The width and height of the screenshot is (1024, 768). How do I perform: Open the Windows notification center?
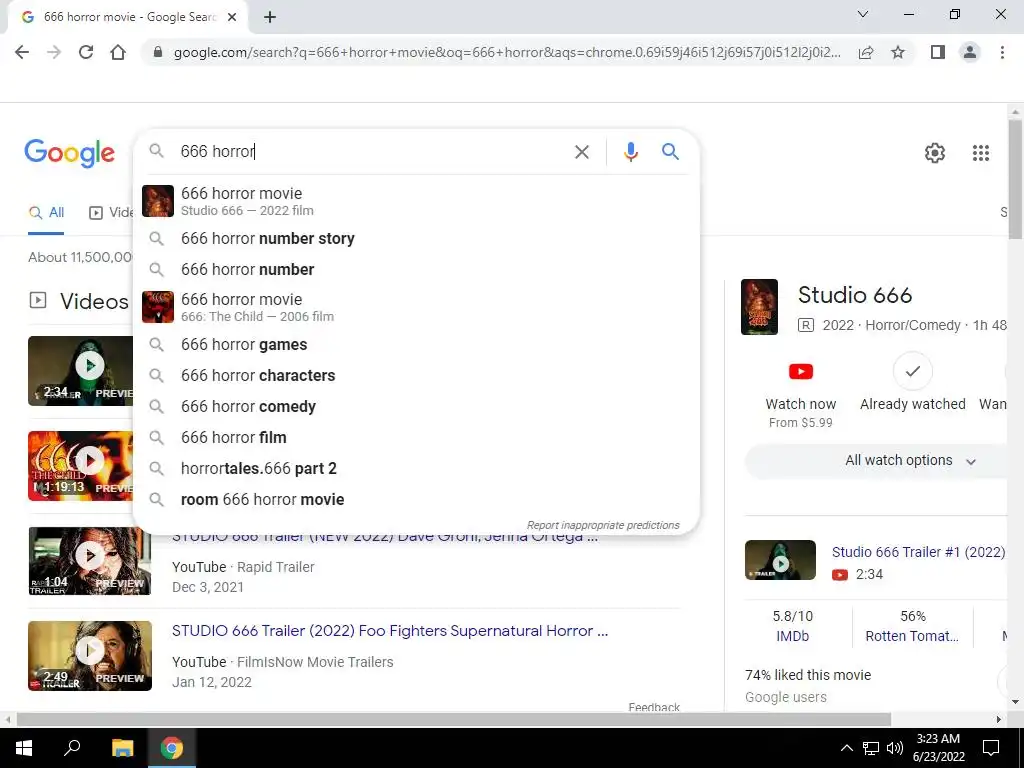point(991,748)
